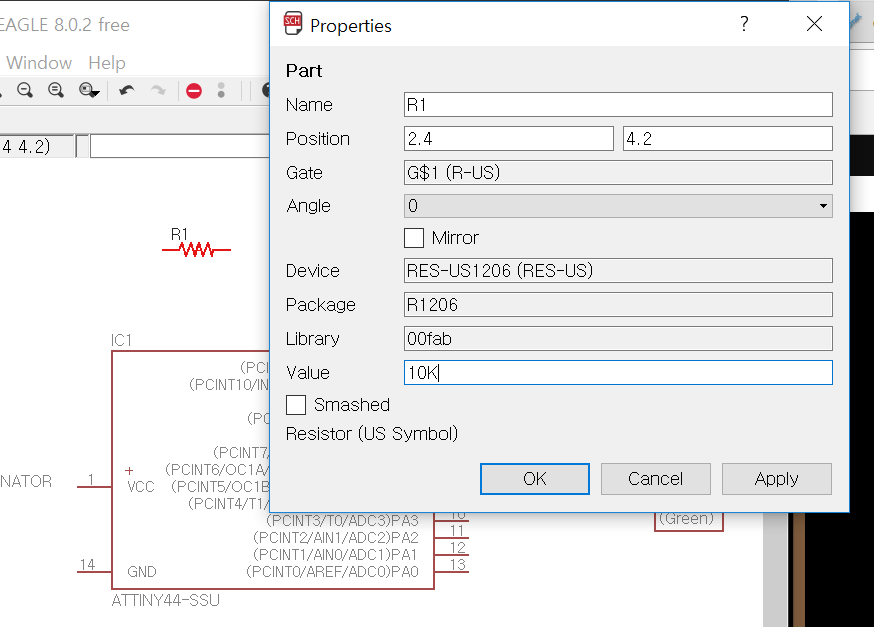Open the Angle dropdown
The image size is (874, 627).
pyautogui.click(x=618, y=206)
